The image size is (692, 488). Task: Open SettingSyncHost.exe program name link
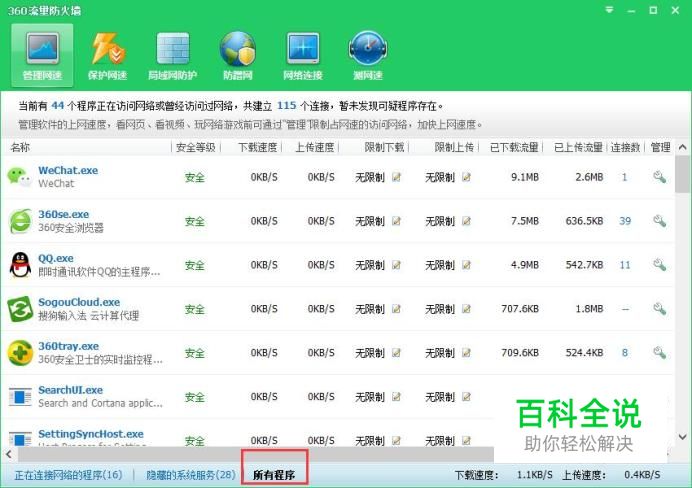tap(91, 434)
